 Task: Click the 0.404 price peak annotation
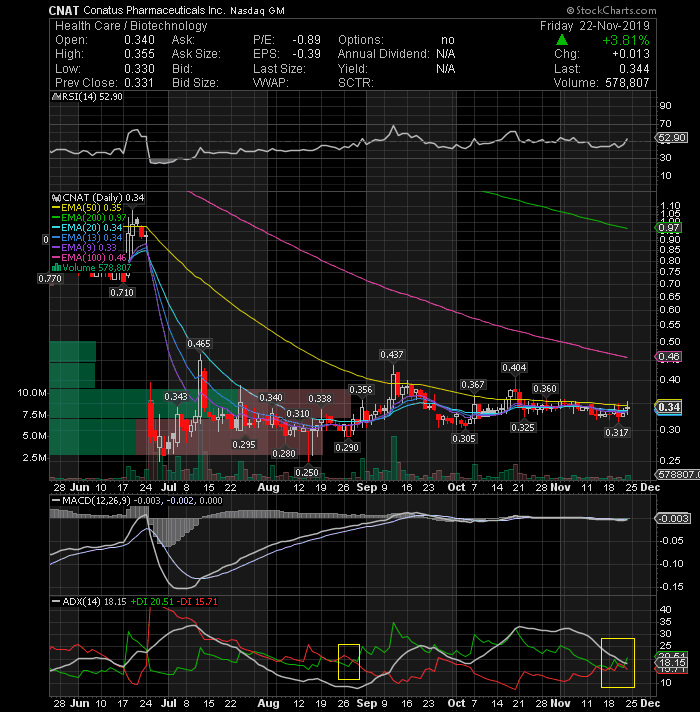[514, 367]
